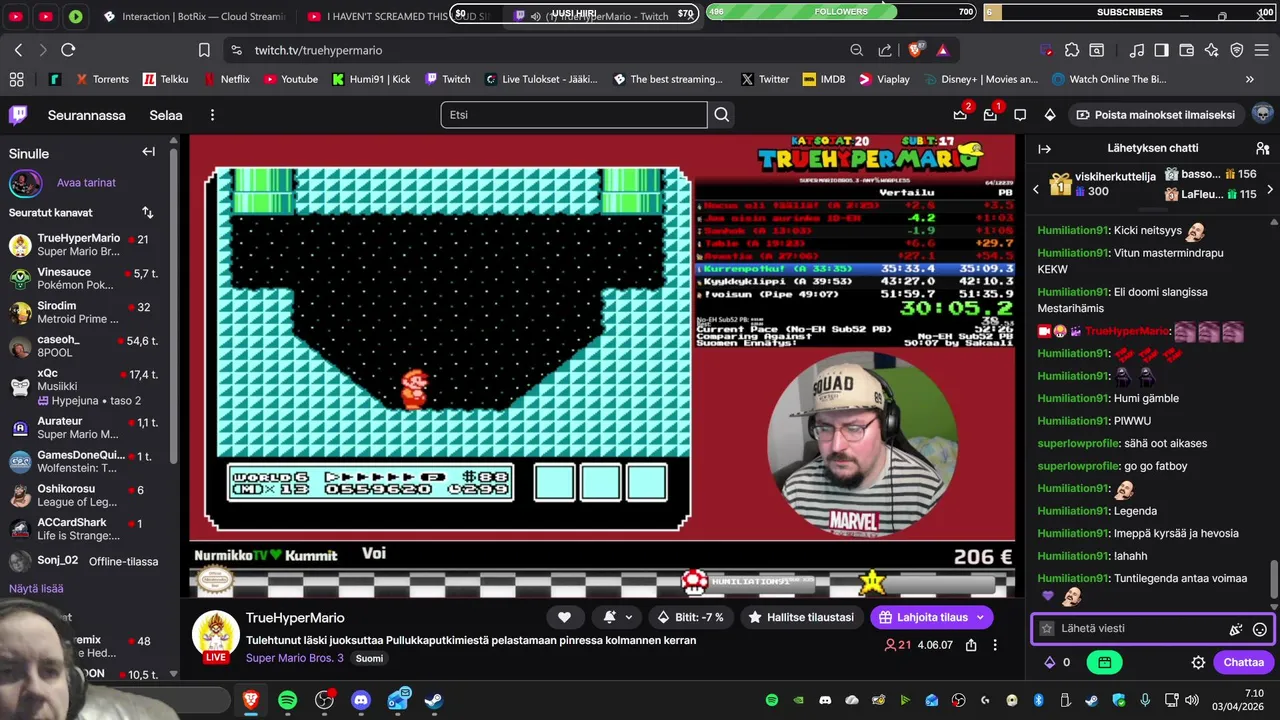Viewport: 1280px width, 720px height.
Task: Open stream more options three dots
Action: (x=995, y=645)
